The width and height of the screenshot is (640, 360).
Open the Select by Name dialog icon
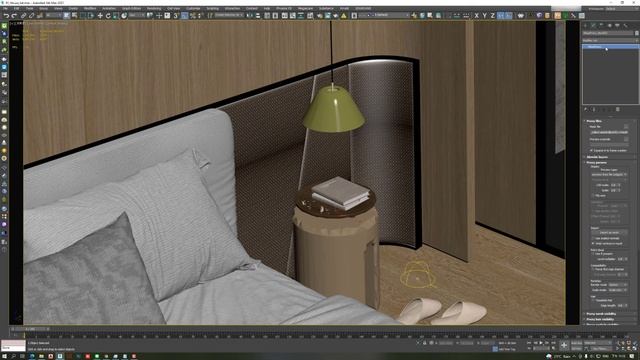(x=75, y=16)
